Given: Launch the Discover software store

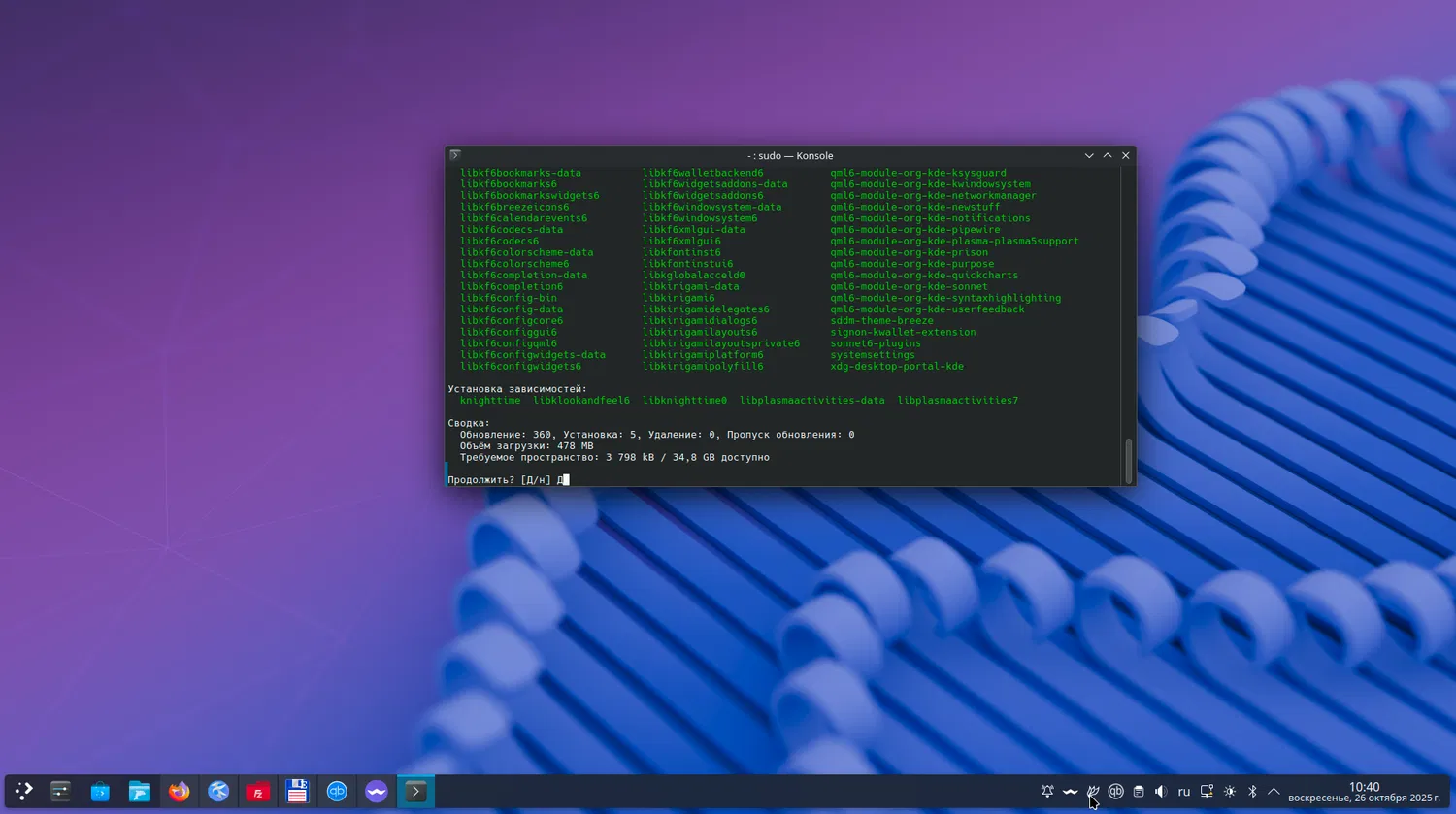Looking at the screenshot, I should 100,792.
